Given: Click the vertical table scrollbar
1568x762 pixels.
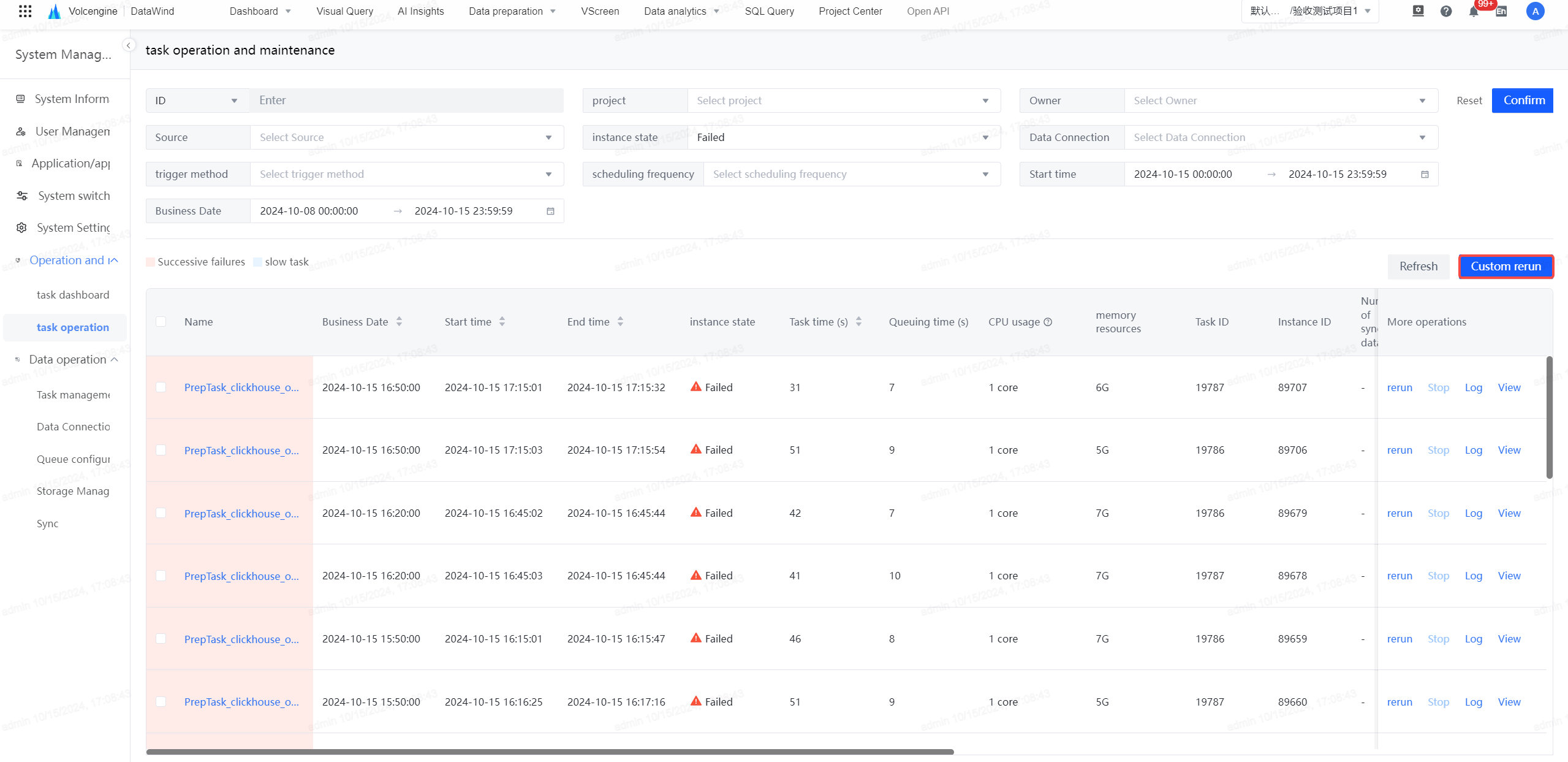Looking at the screenshot, I should coord(1549,417).
